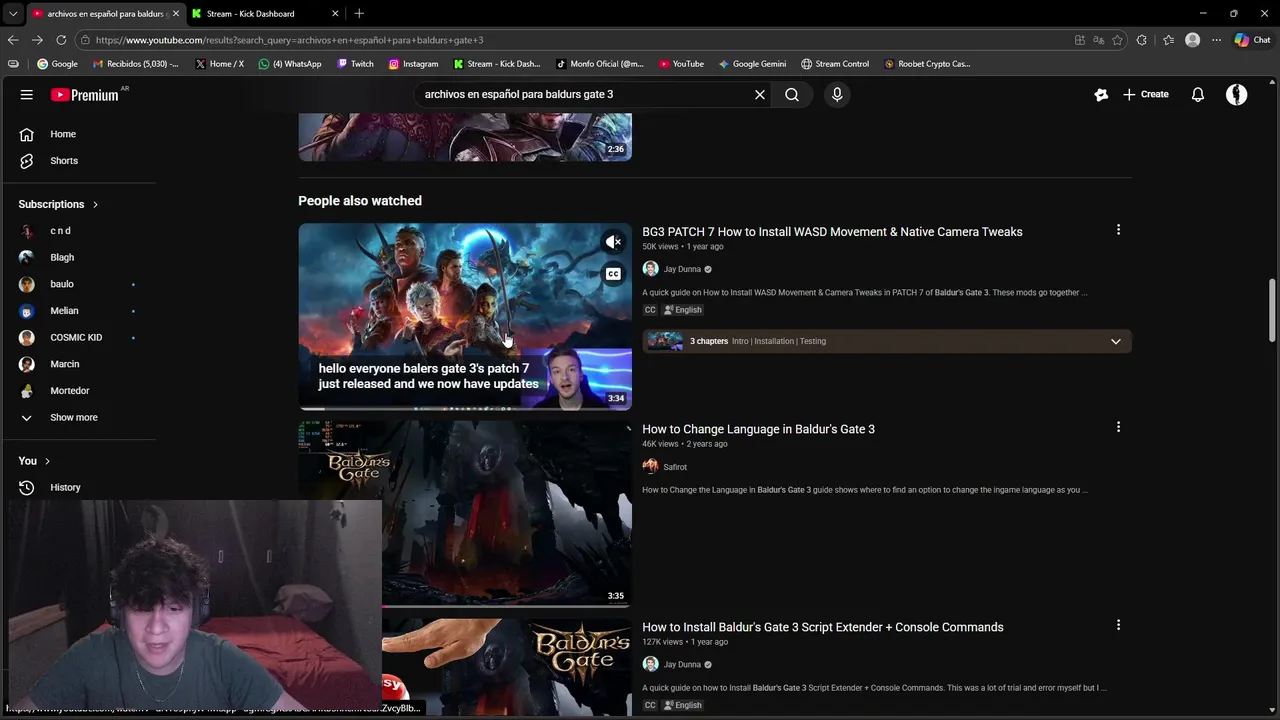Start voice search with the microphone

[837, 94]
